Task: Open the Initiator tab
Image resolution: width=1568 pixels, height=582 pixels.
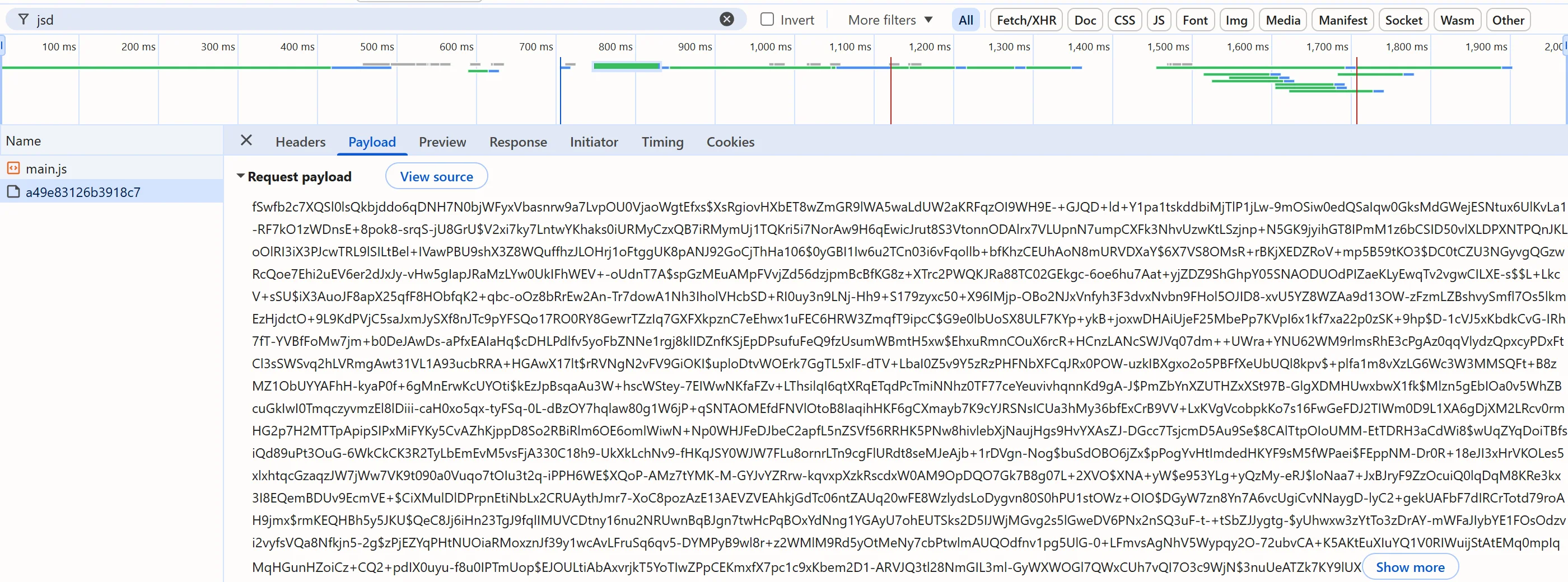Action: click(594, 142)
